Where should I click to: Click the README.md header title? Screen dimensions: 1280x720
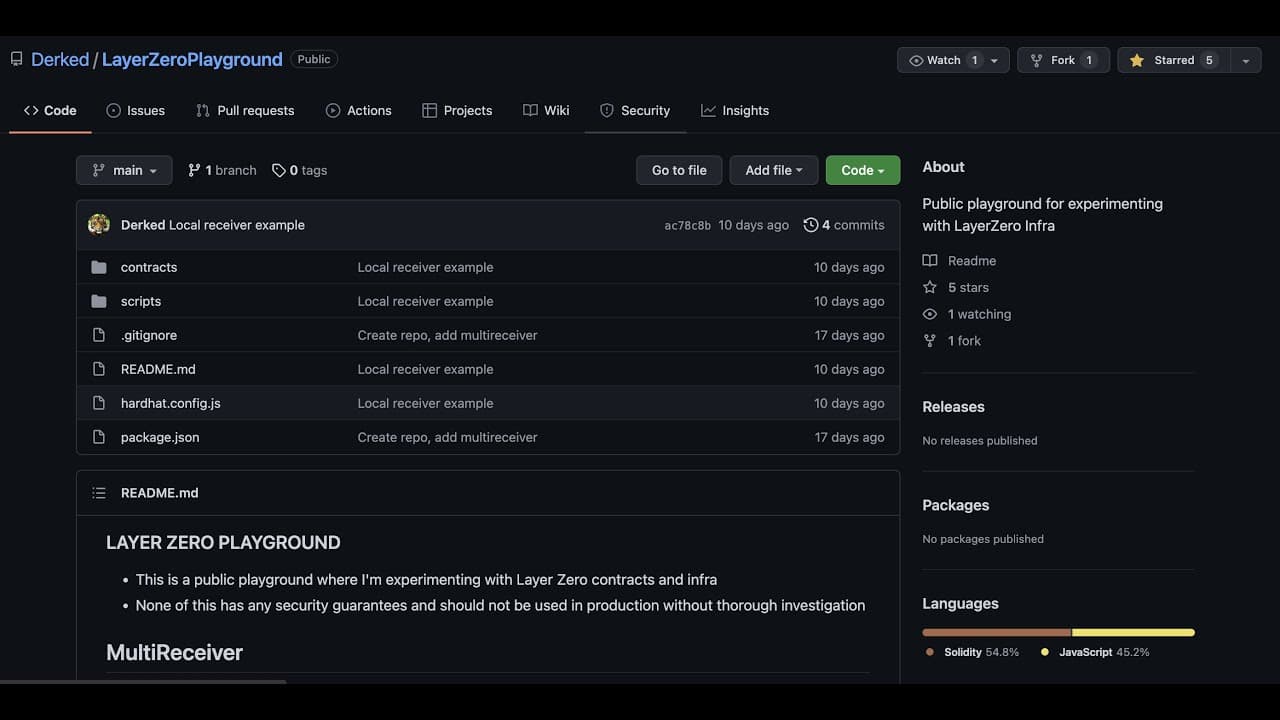160,493
